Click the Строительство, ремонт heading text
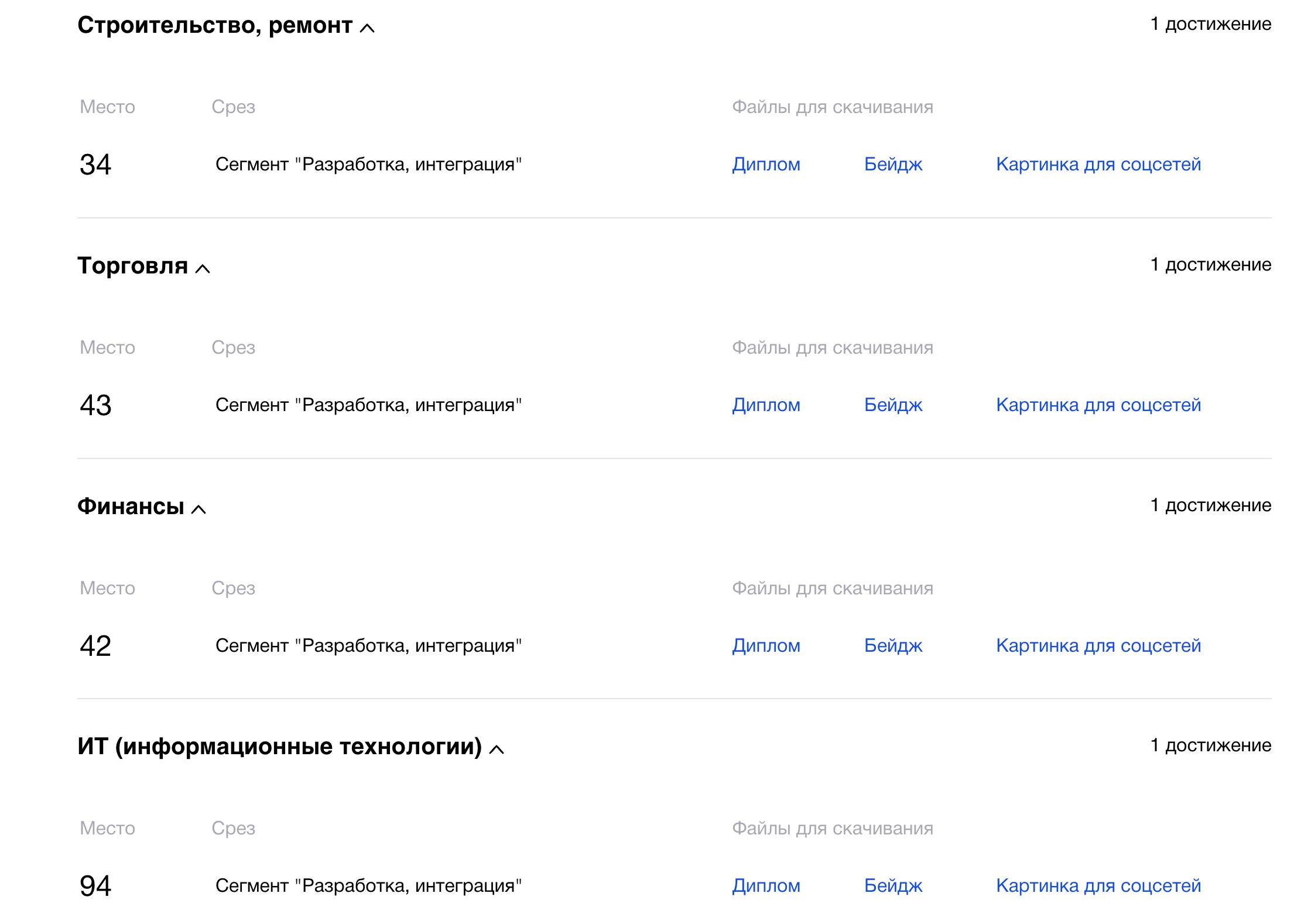The width and height of the screenshot is (1294, 924). [215, 25]
